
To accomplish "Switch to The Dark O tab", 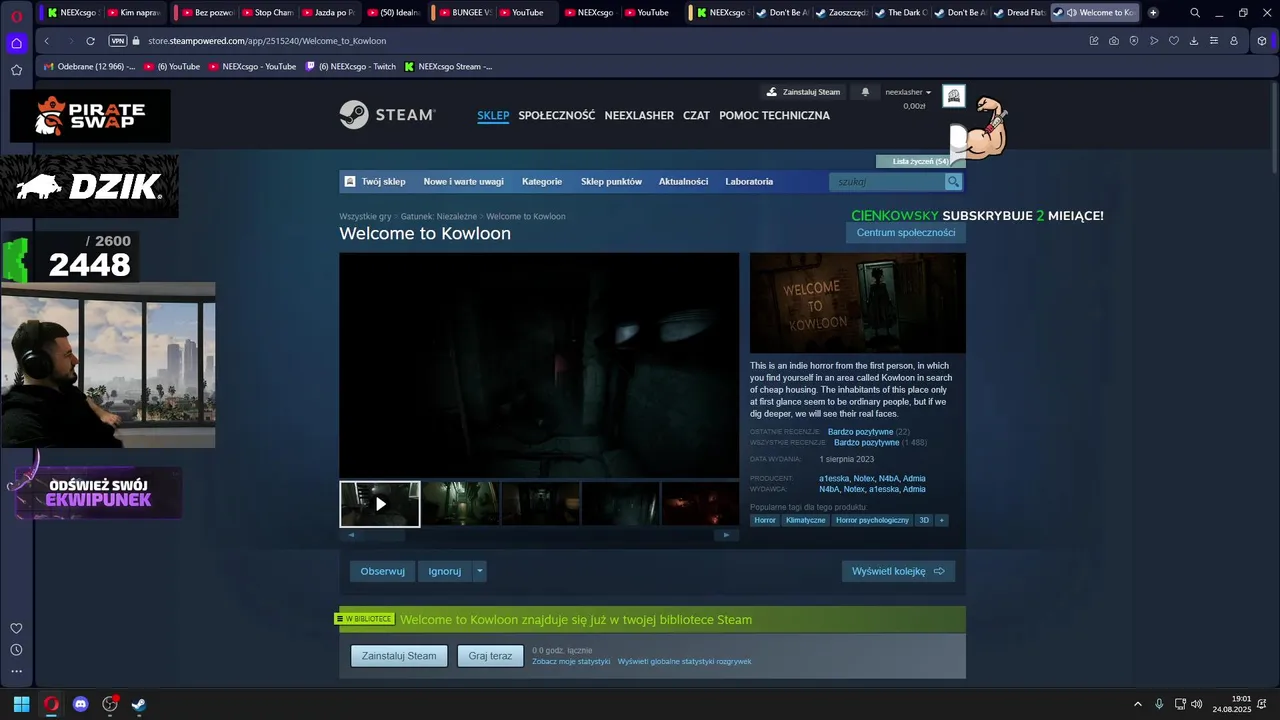I will 901,13.
